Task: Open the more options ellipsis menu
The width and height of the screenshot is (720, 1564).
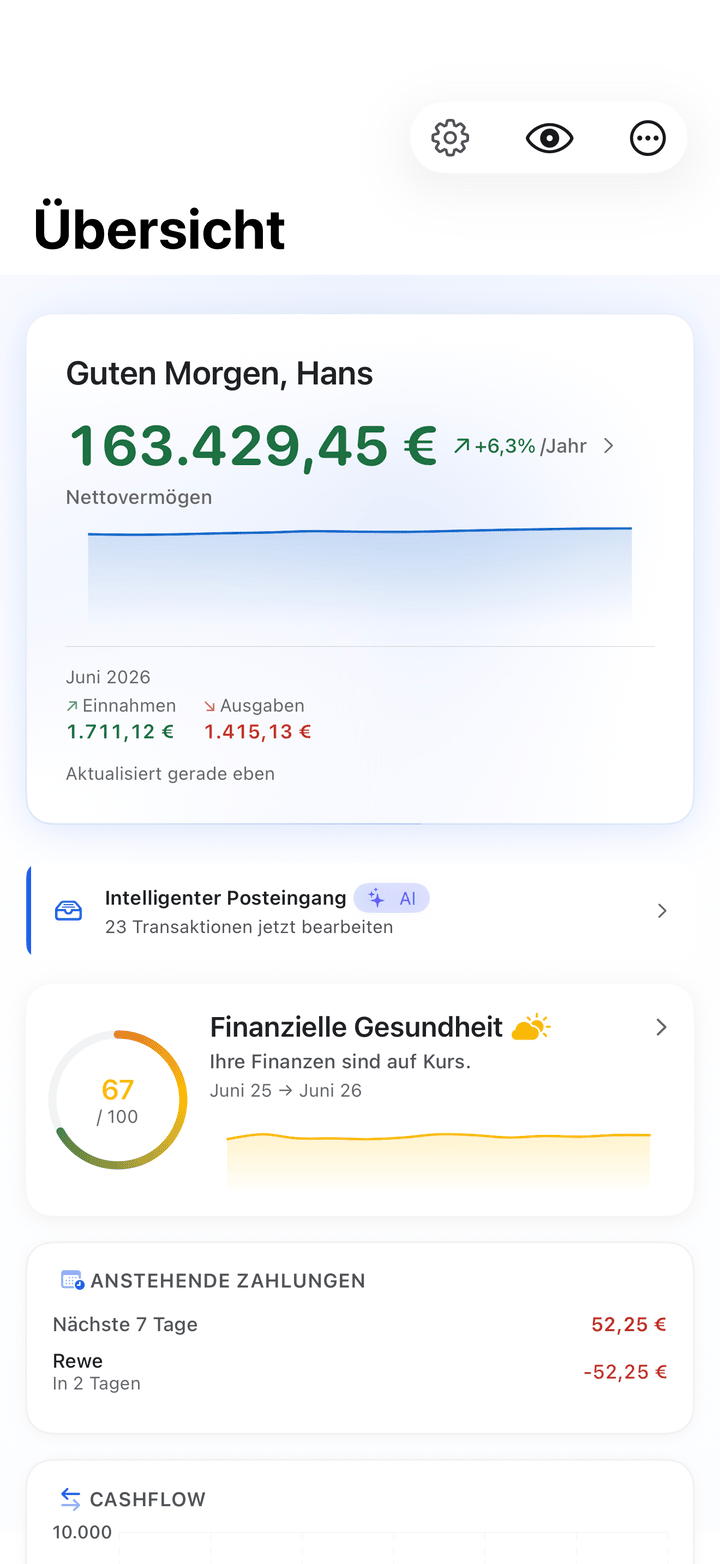Action: tap(648, 138)
